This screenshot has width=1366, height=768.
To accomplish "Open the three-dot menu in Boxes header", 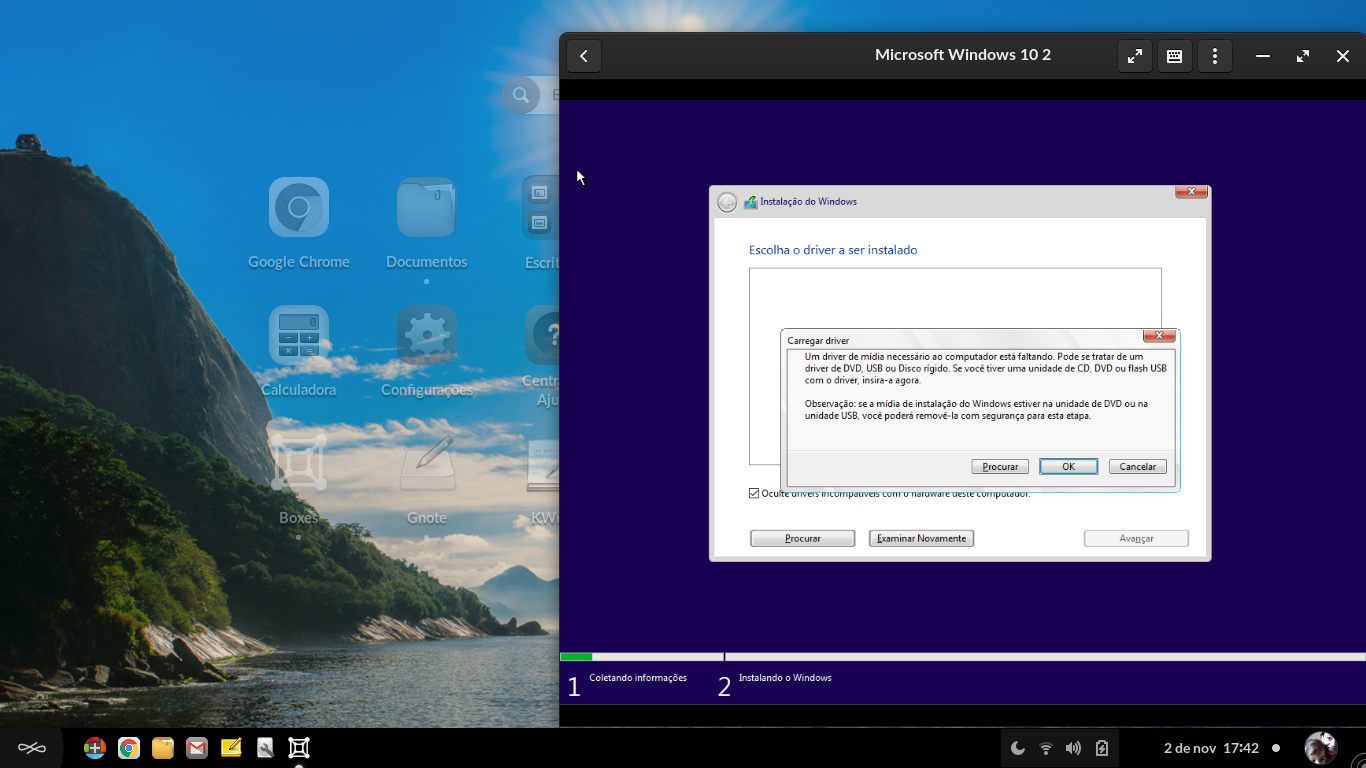I will point(1215,56).
